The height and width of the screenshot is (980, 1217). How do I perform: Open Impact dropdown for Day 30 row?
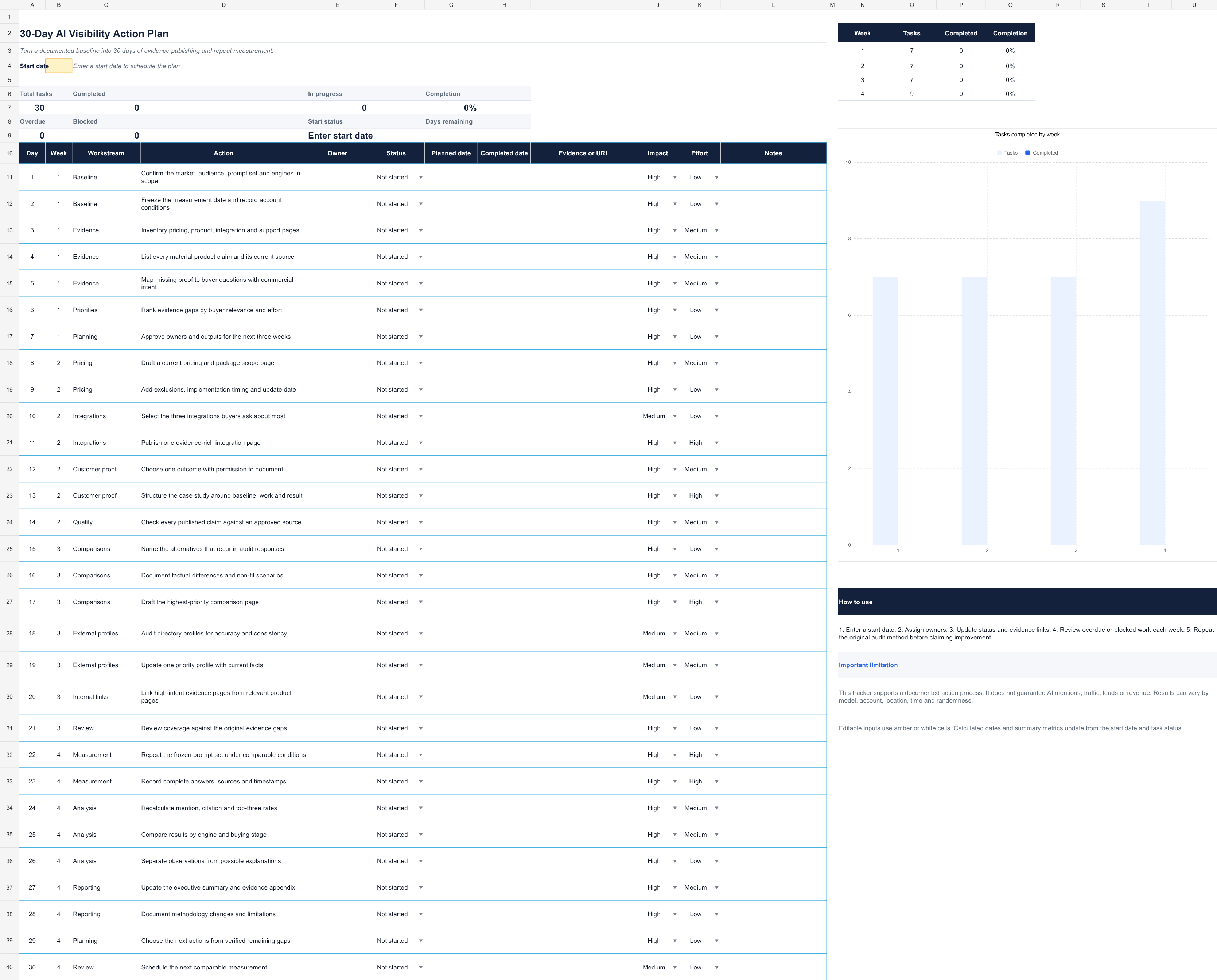(x=674, y=967)
